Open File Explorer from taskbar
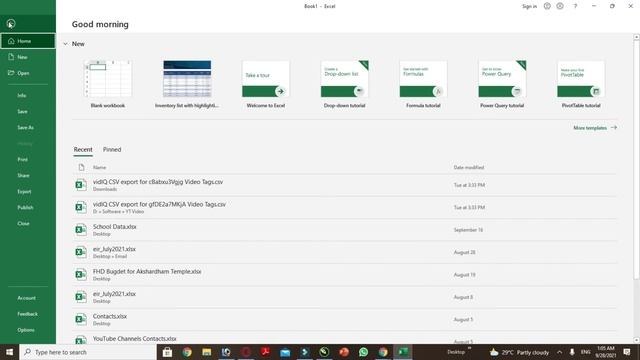 pyautogui.click(x=207, y=352)
